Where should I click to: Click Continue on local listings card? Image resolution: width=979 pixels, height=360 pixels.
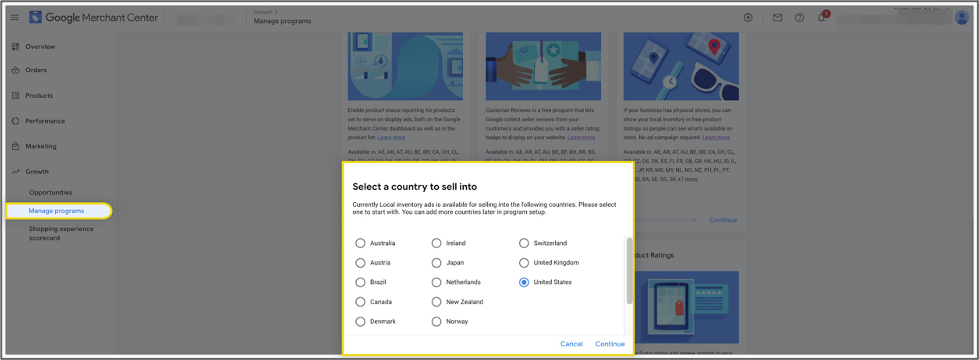pos(723,220)
